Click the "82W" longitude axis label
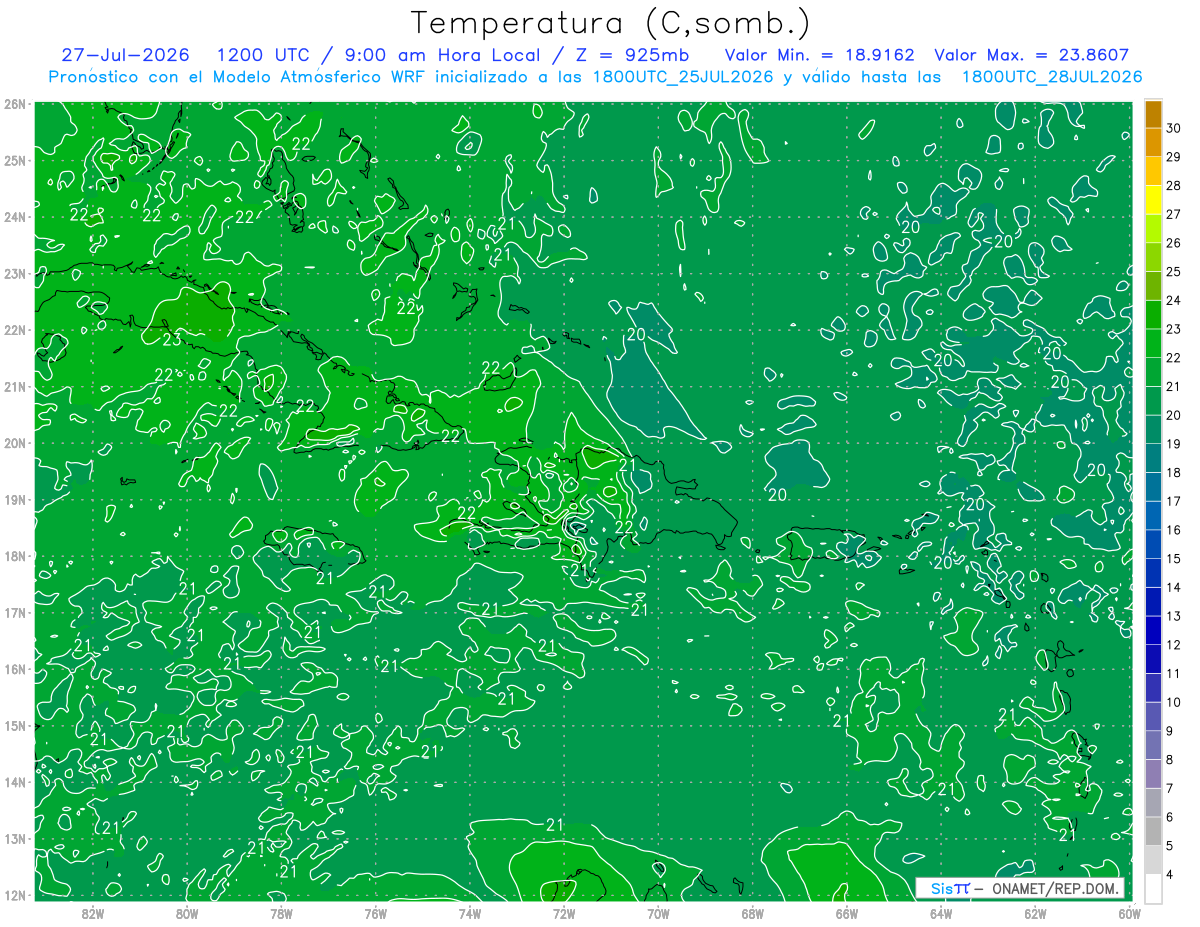 (93, 912)
